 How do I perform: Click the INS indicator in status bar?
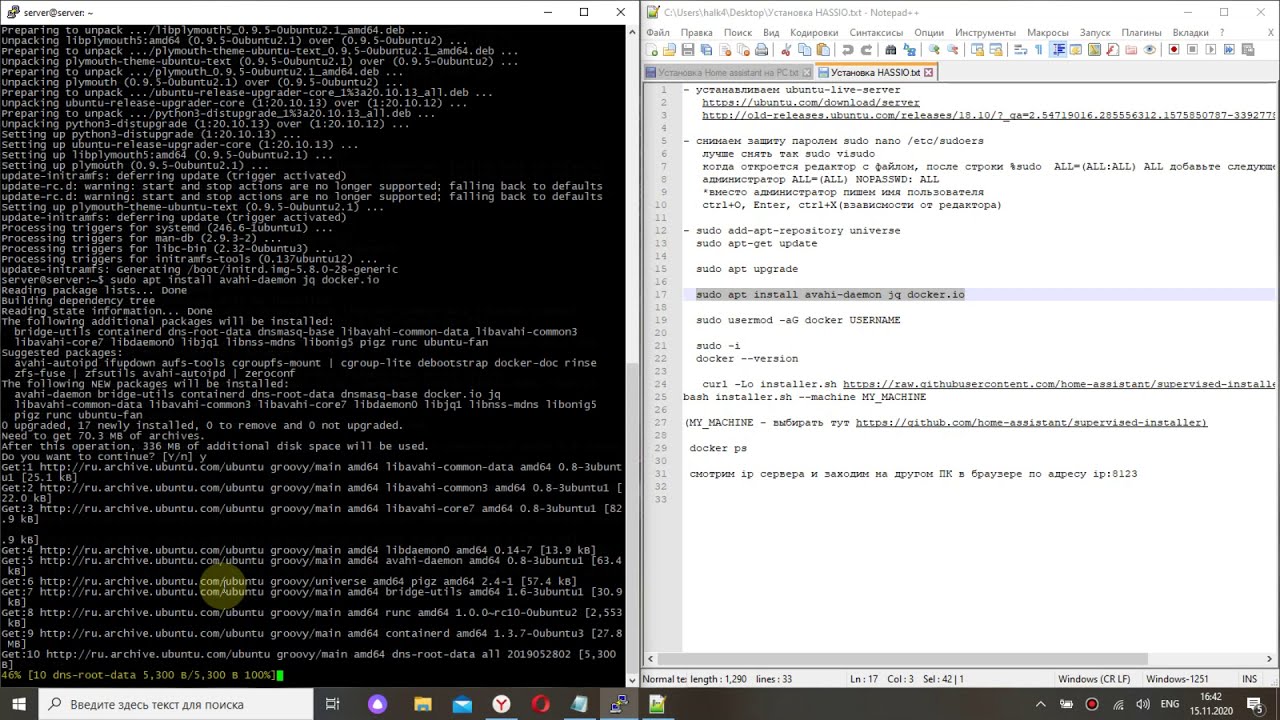point(1249,679)
